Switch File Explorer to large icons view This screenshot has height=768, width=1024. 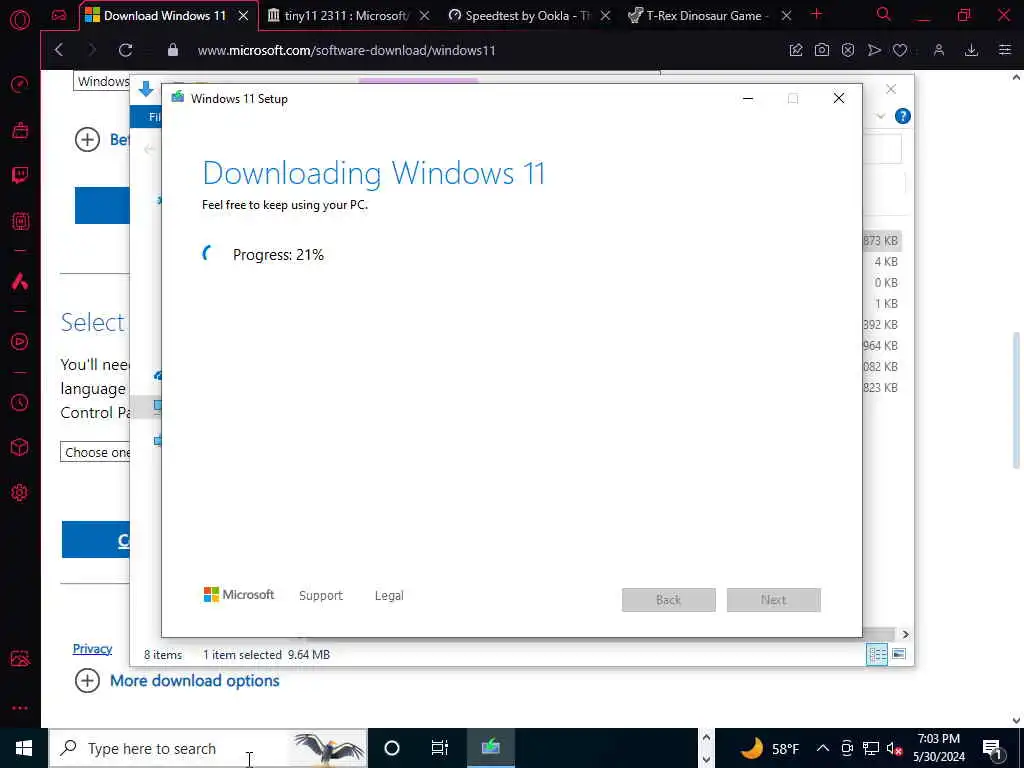899,654
